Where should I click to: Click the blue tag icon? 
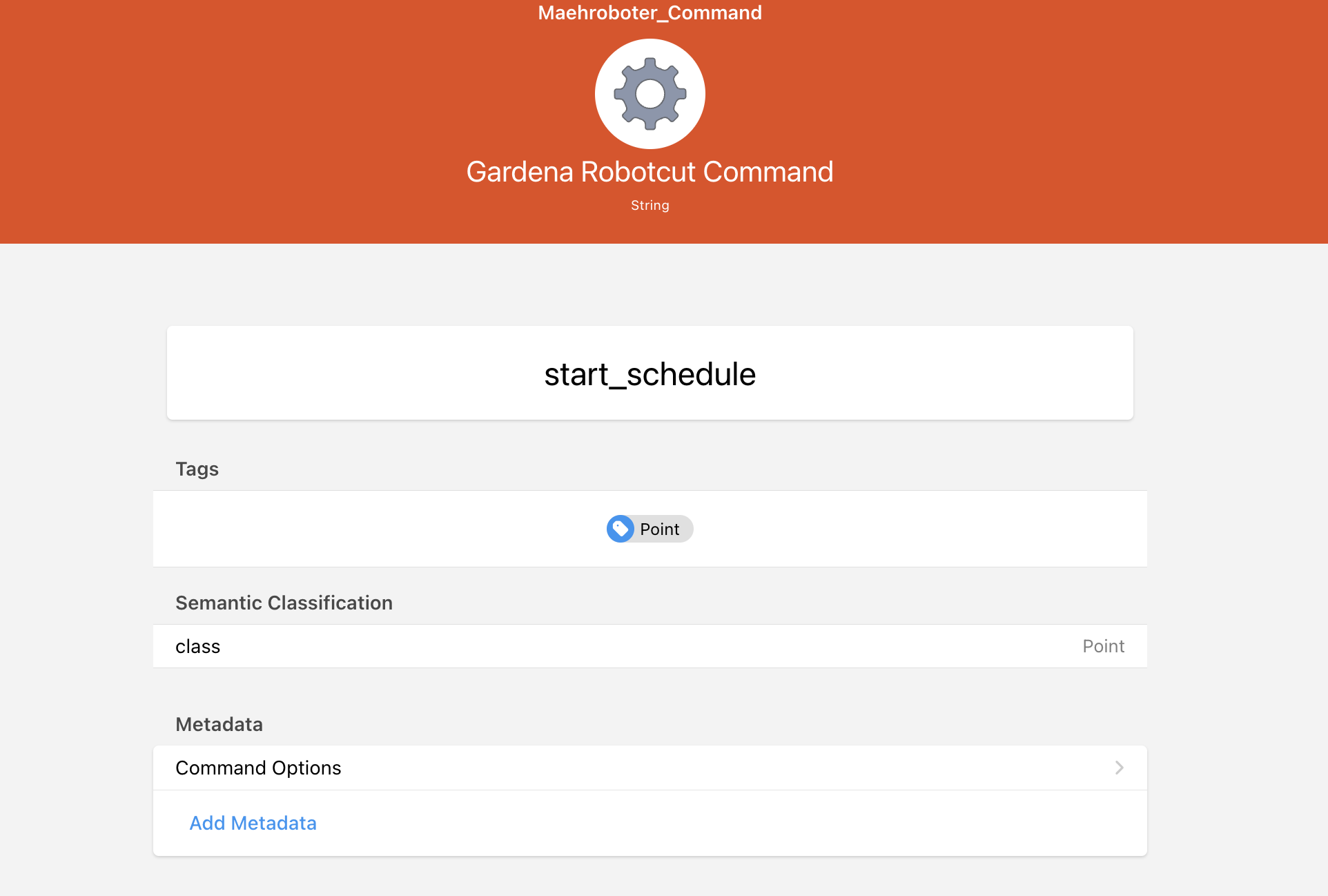click(620, 529)
